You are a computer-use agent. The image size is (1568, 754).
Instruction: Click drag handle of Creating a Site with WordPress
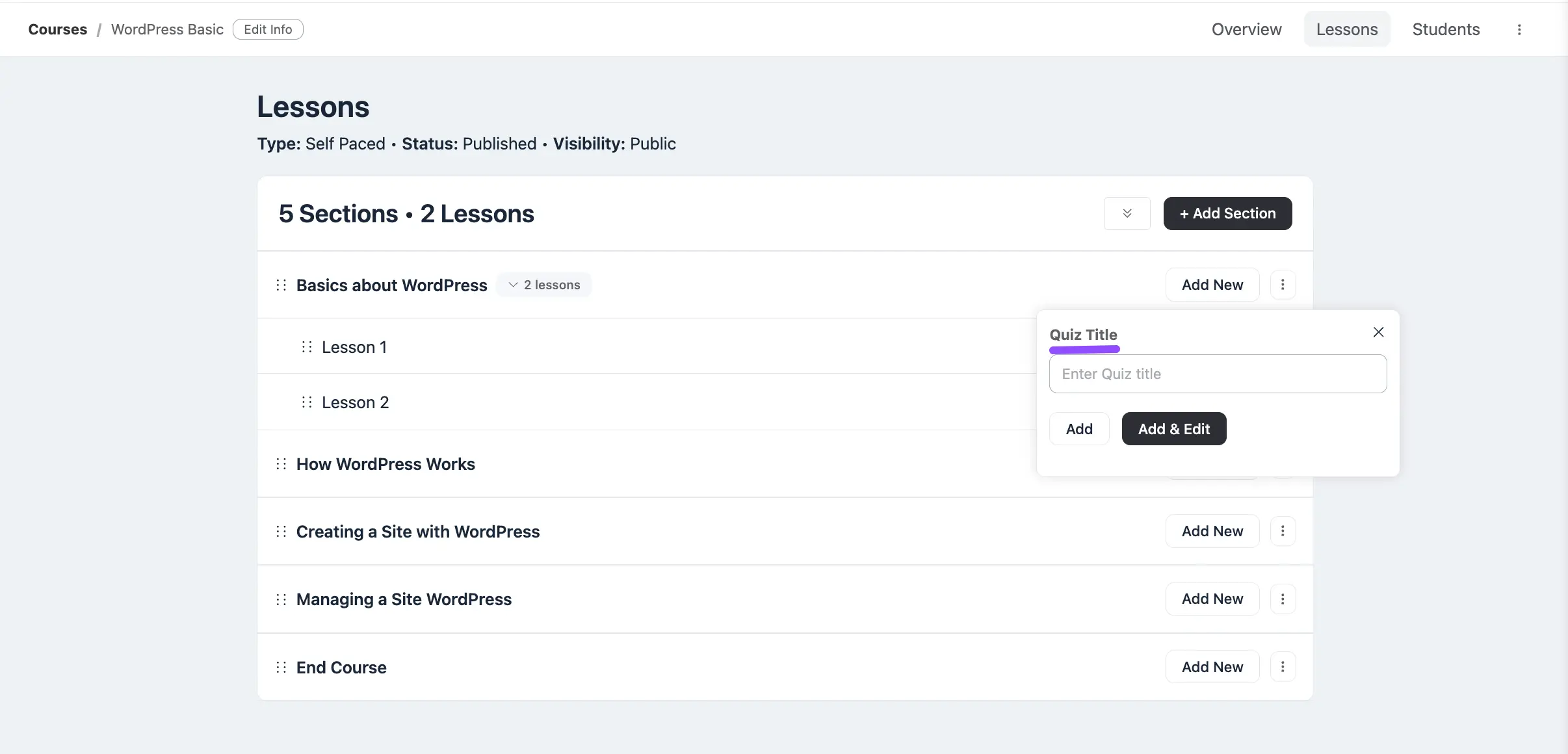(x=281, y=531)
